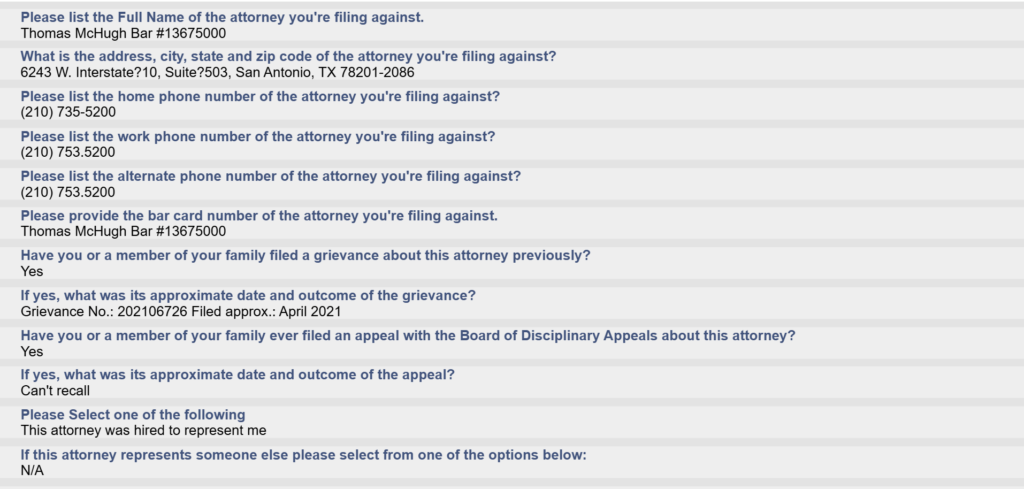
Task: Click the "Please Select one of the following" label
Action: pyautogui.click(x=133, y=415)
